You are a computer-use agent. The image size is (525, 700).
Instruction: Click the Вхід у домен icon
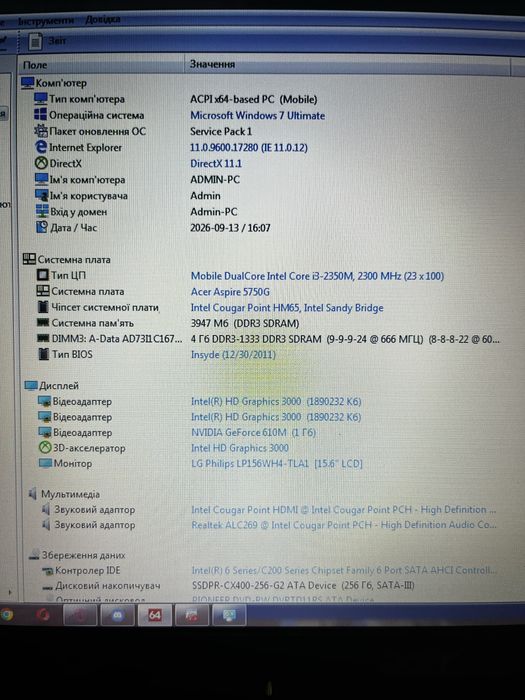pyautogui.click(x=42, y=211)
